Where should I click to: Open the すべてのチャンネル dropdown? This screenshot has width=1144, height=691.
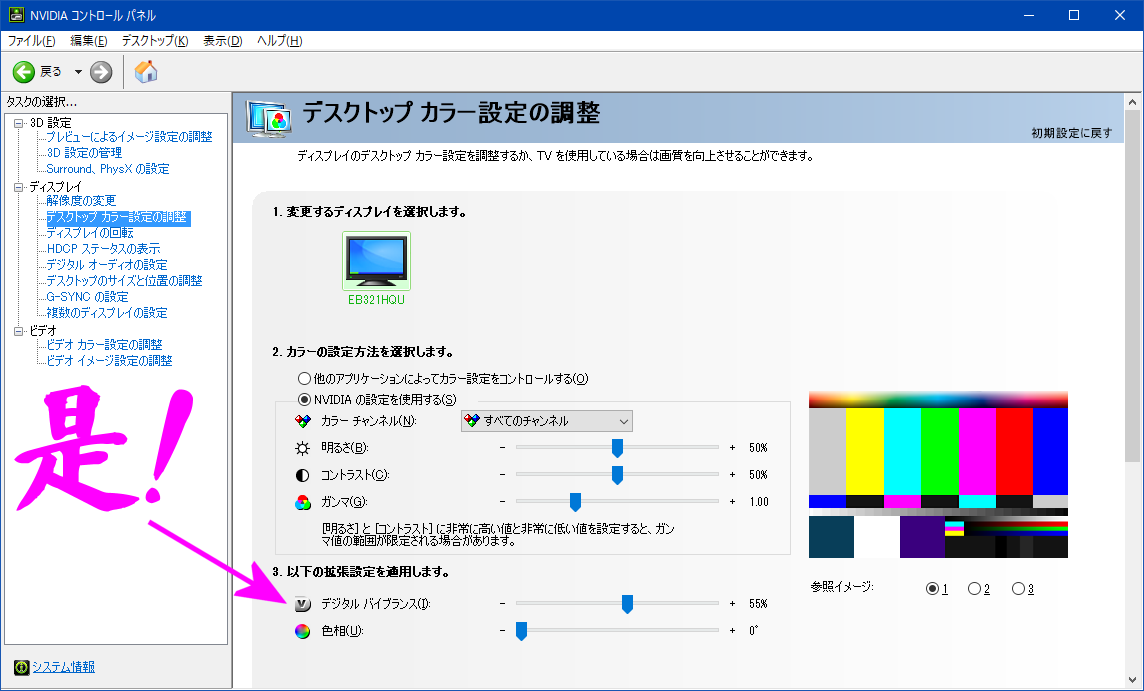546,421
